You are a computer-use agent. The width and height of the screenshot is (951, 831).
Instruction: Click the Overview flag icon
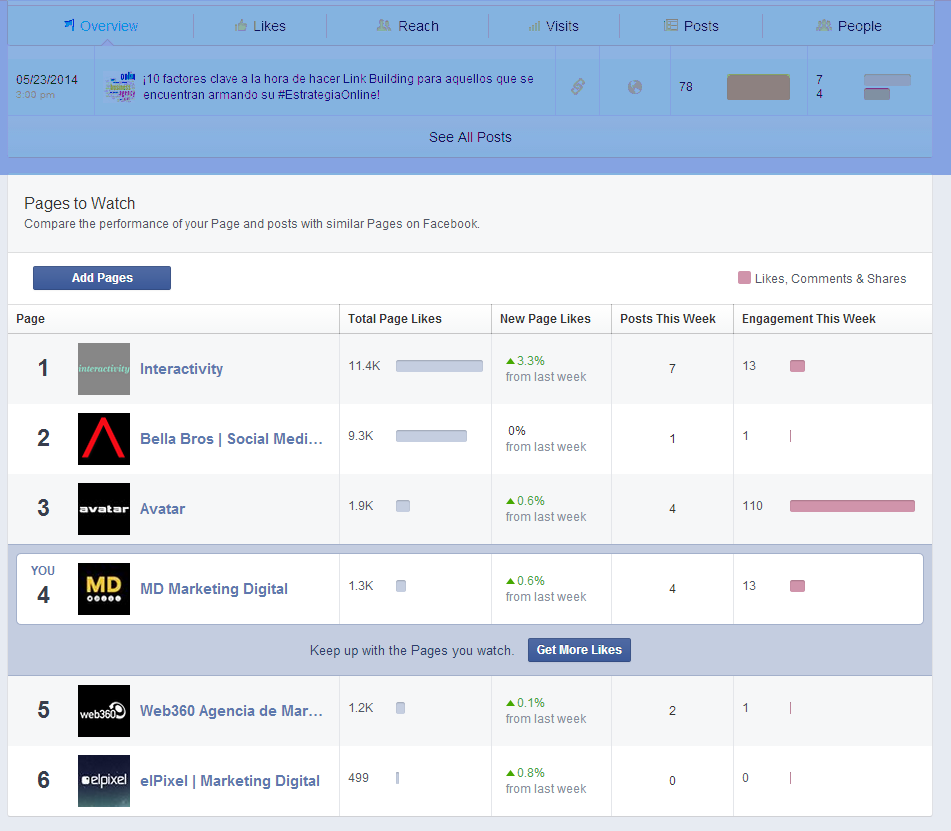[x=69, y=25]
